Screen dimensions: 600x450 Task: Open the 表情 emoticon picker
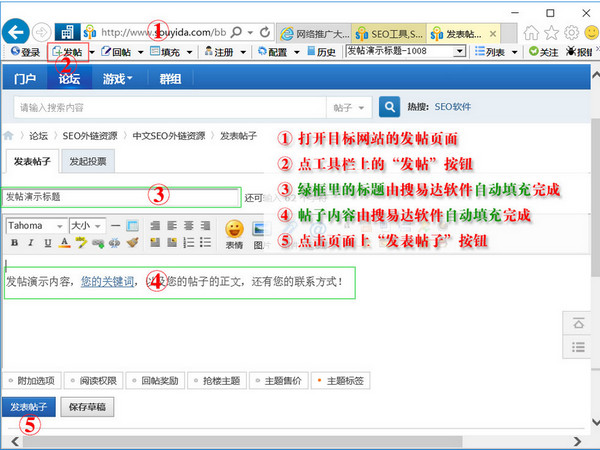click(x=234, y=234)
